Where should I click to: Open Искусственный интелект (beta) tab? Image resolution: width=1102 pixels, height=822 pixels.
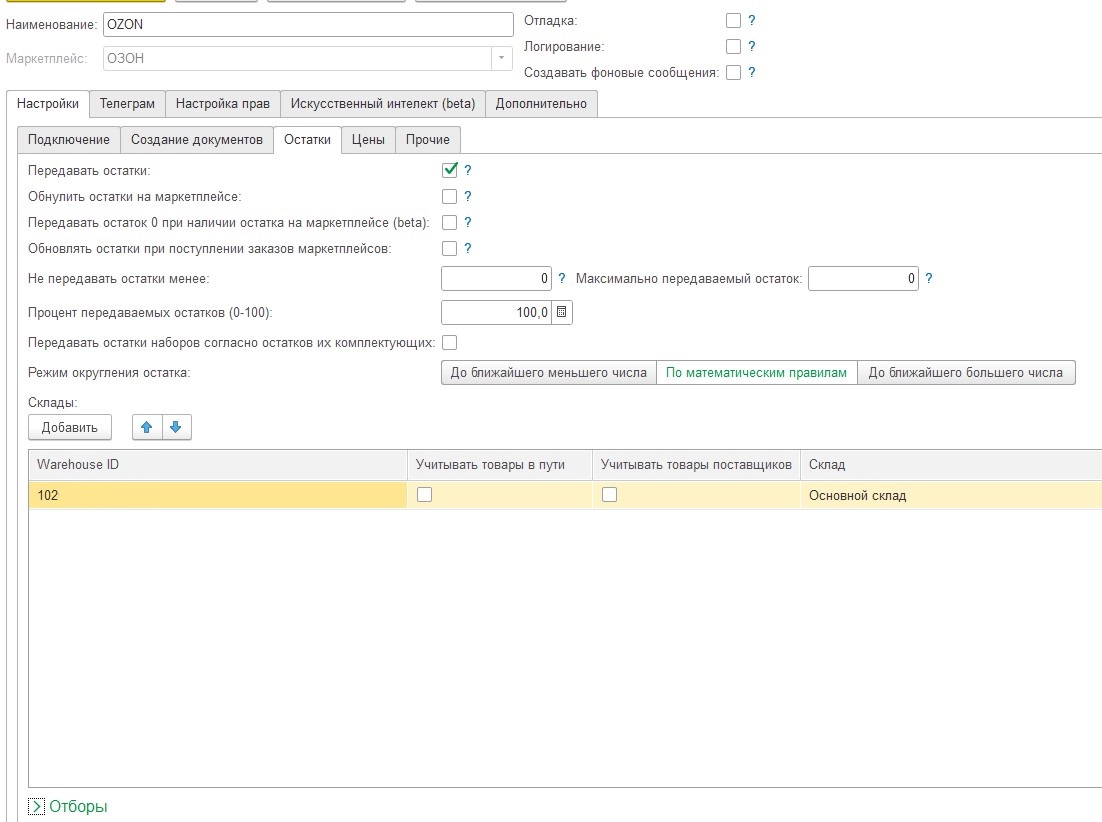pyautogui.click(x=383, y=104)
